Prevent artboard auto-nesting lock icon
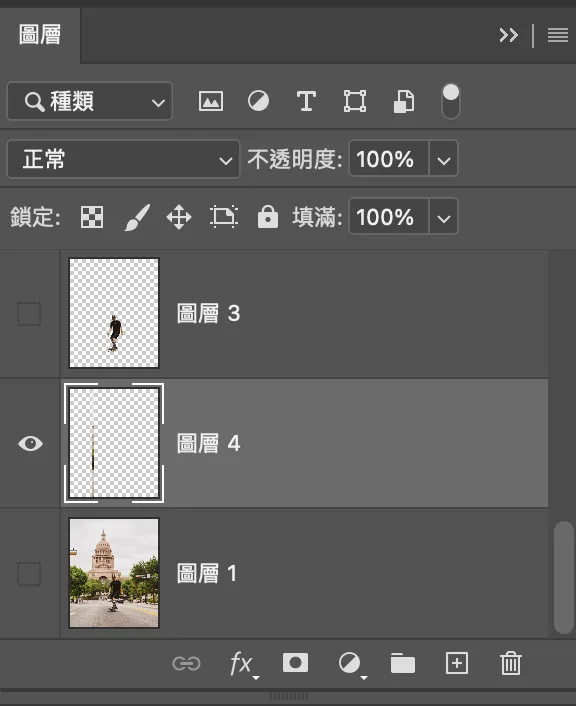Image resolution: width=576 pixels, height=706 pixels. pos(224,217)
